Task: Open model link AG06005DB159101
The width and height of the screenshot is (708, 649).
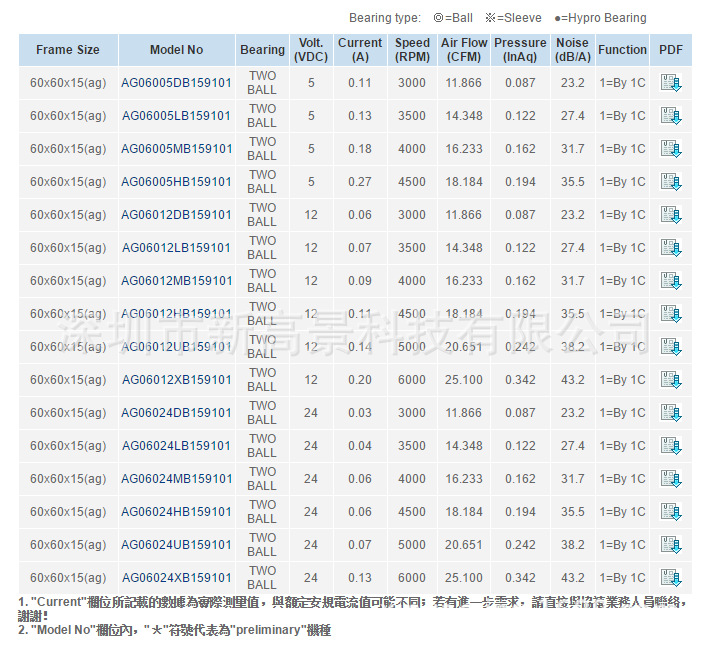Action: [x=177, y=83]
